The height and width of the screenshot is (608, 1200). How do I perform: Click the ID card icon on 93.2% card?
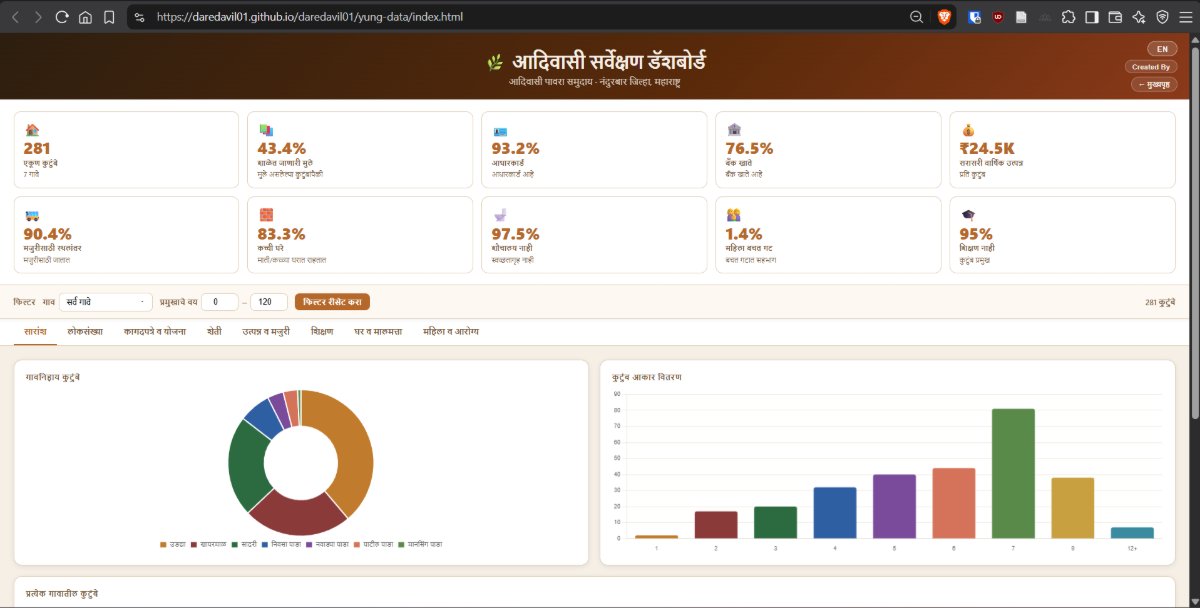pyautogui.click(x=499, y=130)
